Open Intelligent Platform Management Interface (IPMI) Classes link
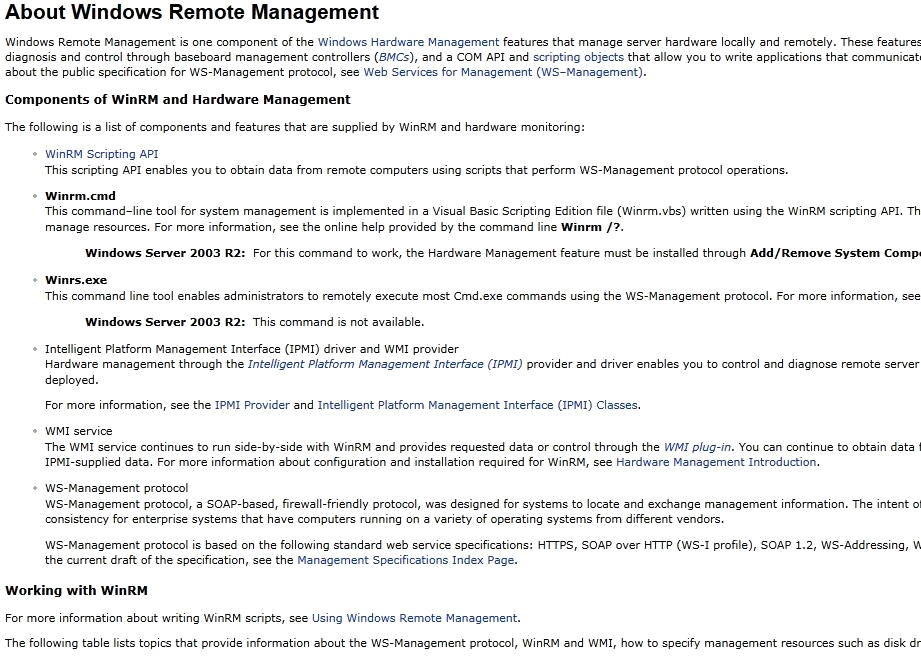The height and width of the screenshot is (660, 921). (x=478, y=405)
